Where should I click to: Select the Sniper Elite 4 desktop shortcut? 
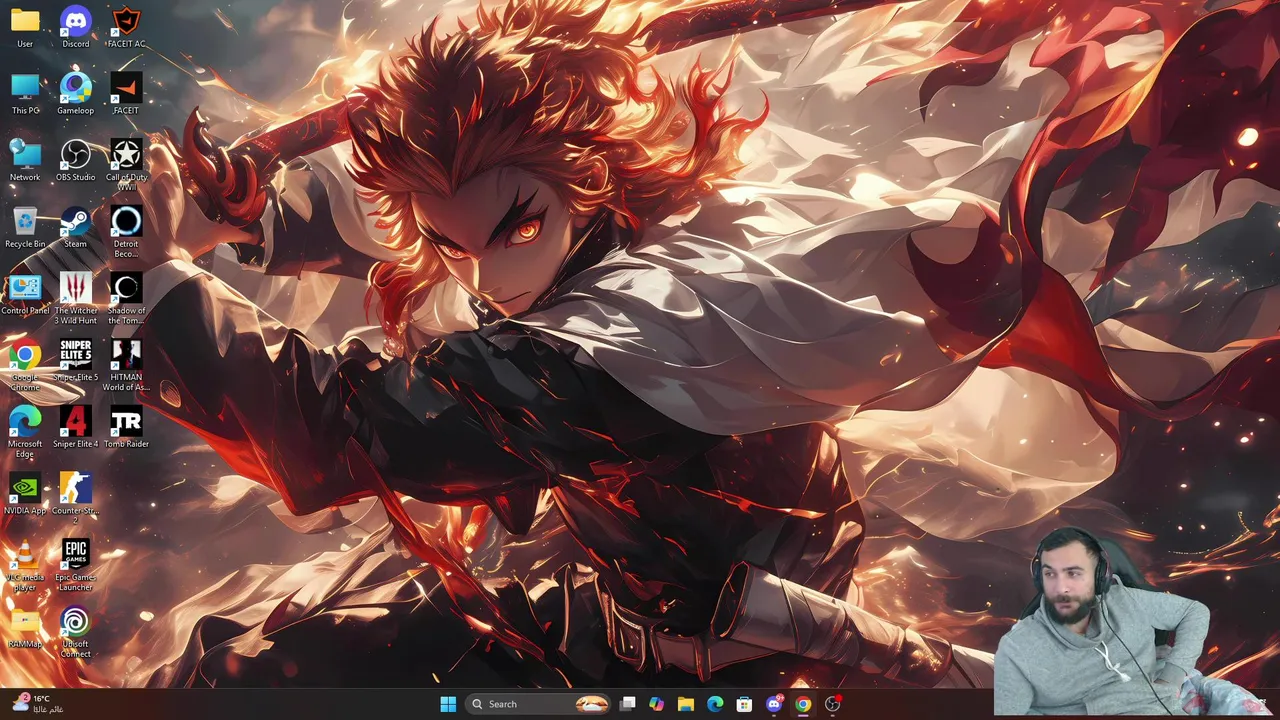click(x=75, y=427)
